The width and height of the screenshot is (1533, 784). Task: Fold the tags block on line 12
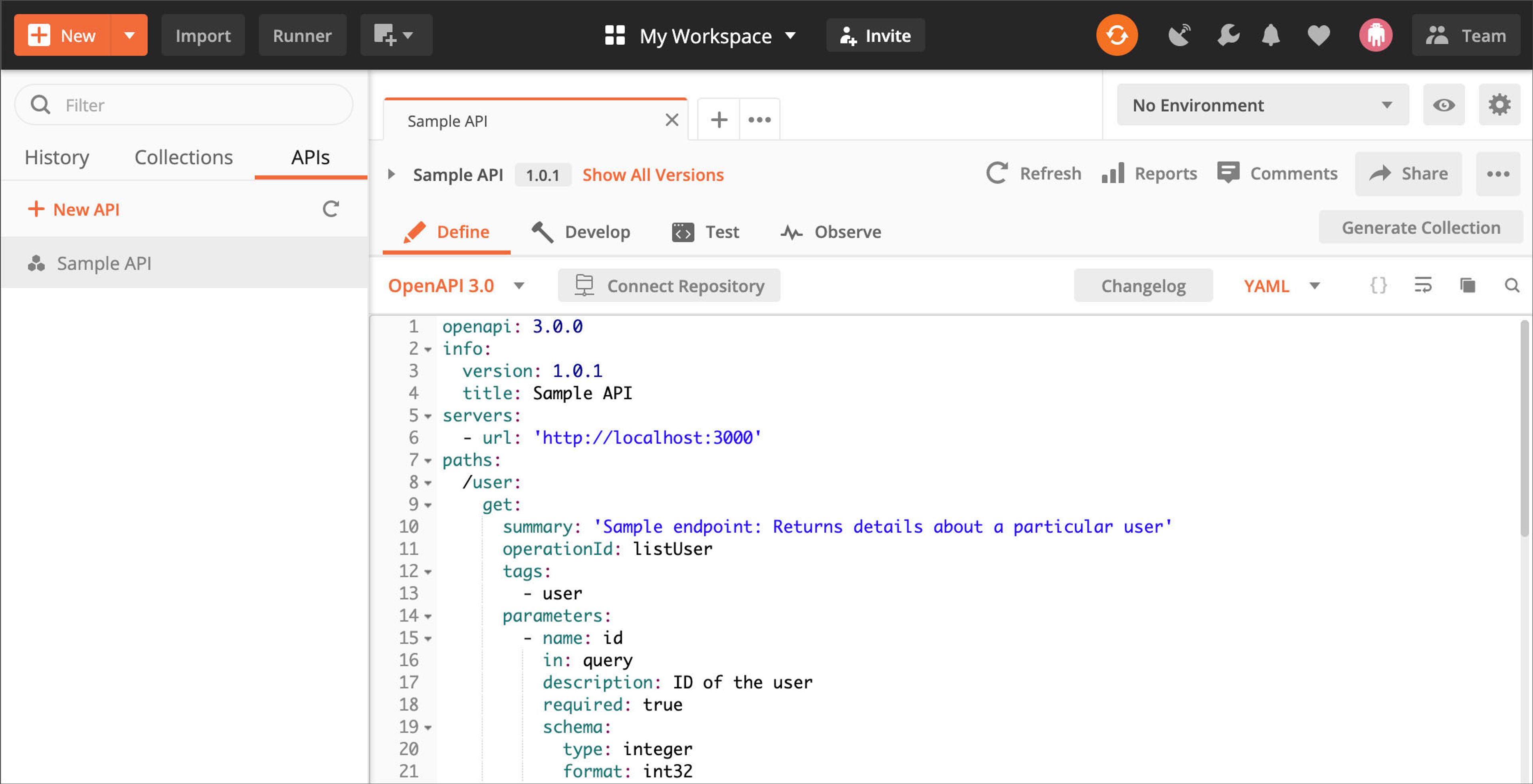pos(427,572)
